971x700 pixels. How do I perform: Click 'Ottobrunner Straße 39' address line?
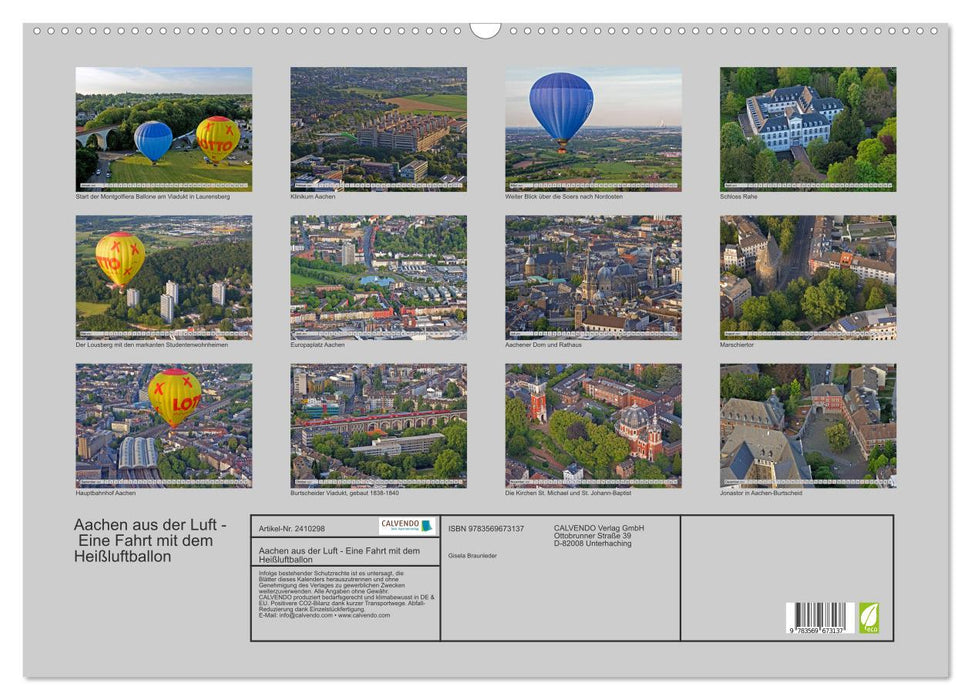click(593, 536)
